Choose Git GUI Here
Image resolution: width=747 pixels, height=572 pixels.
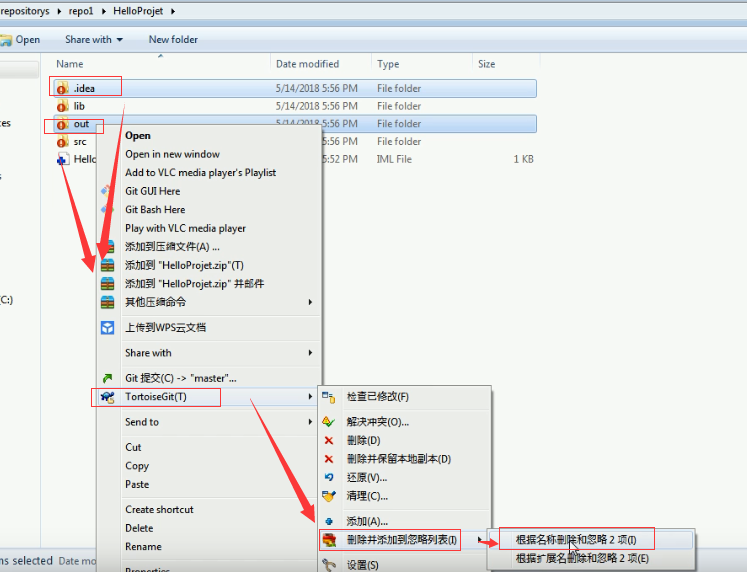tap(152, 191)
